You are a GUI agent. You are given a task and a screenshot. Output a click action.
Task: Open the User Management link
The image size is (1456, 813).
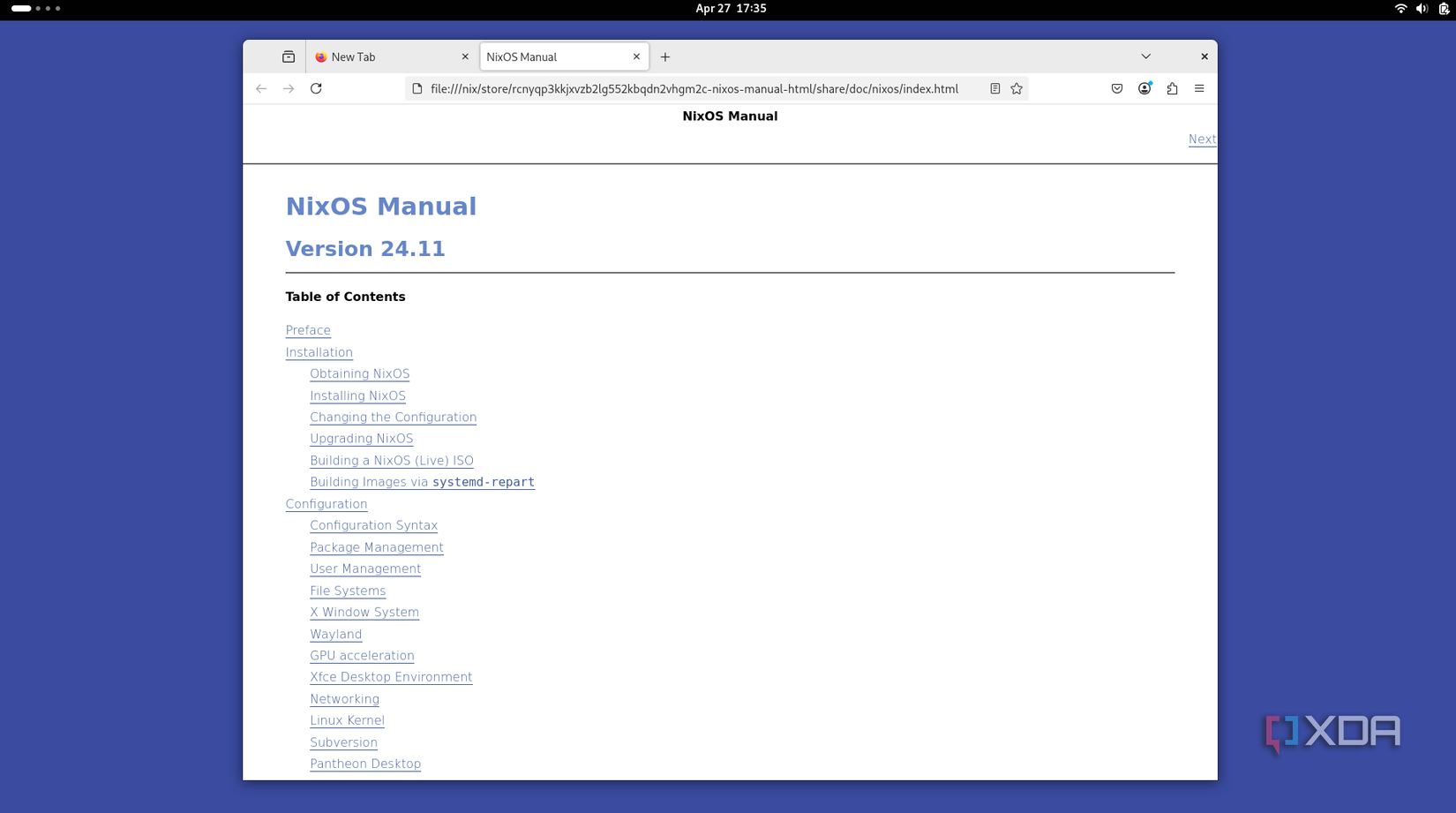click(x=365, y=568)
